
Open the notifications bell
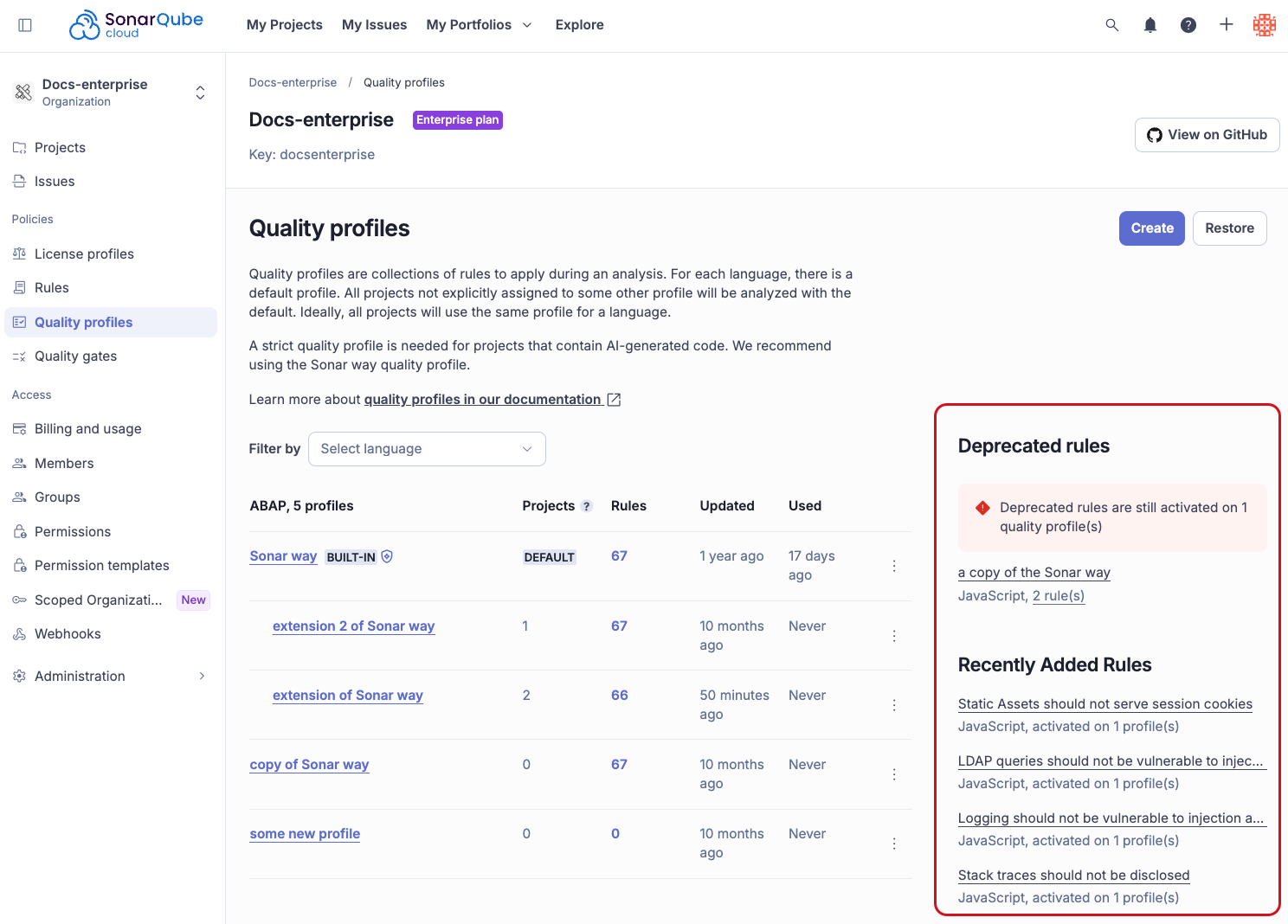1150,25
